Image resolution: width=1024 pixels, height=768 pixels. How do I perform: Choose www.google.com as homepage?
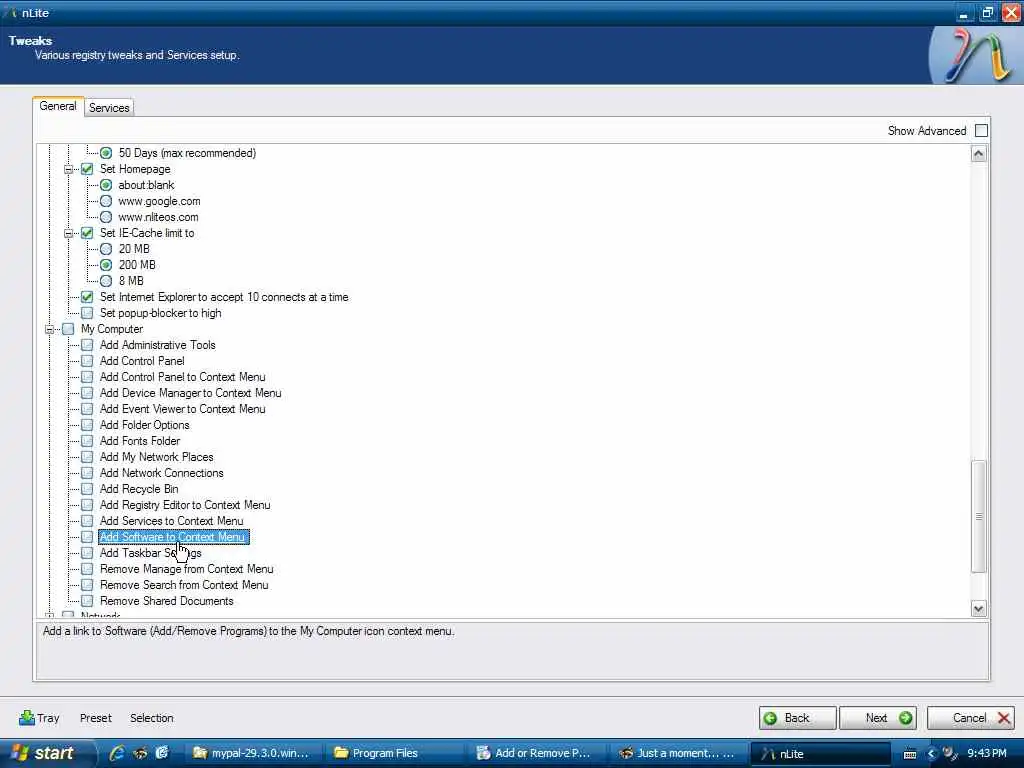pos(106,201)
